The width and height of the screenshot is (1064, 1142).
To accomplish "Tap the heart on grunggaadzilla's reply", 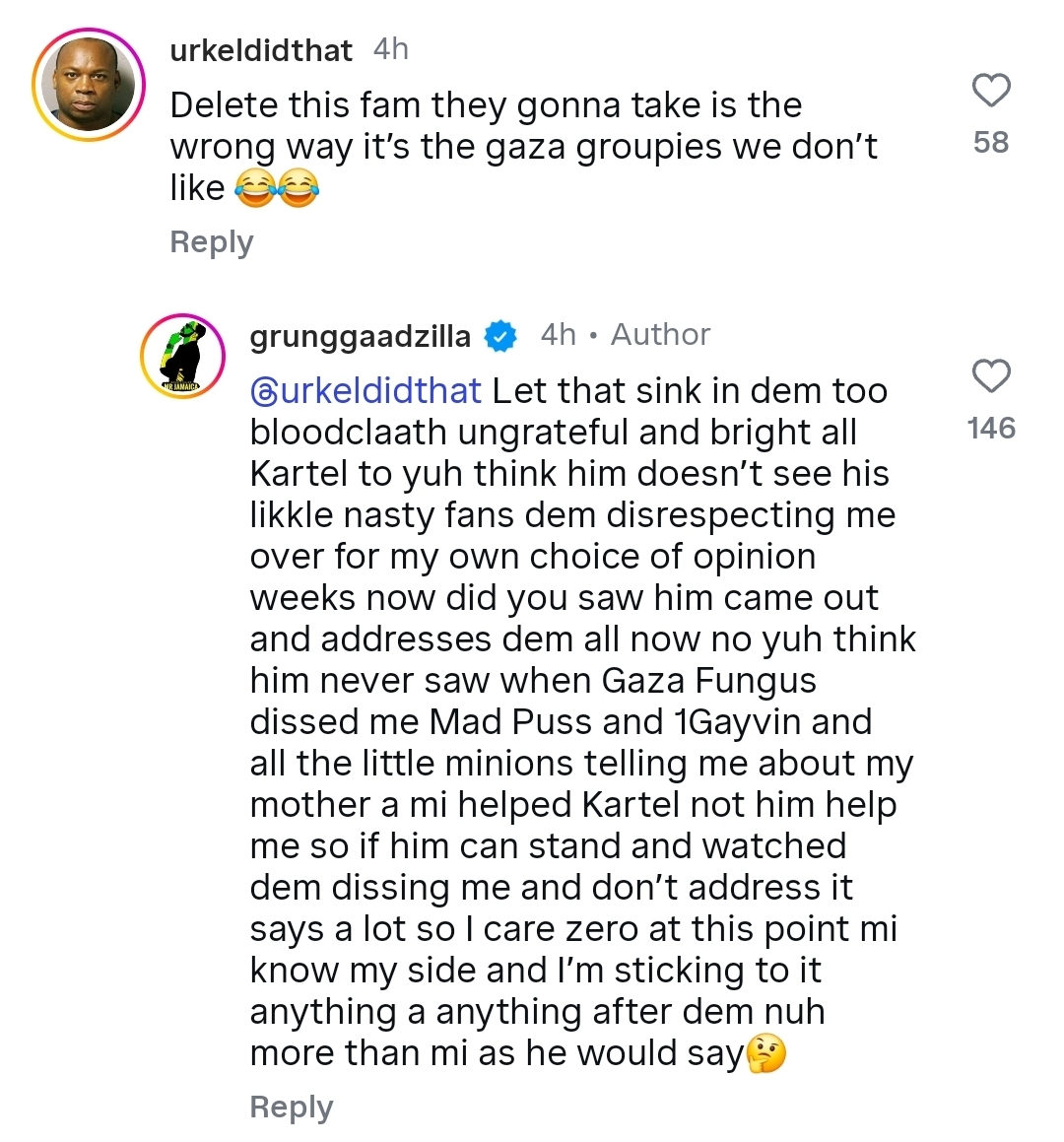I will (x=991, y=376).
